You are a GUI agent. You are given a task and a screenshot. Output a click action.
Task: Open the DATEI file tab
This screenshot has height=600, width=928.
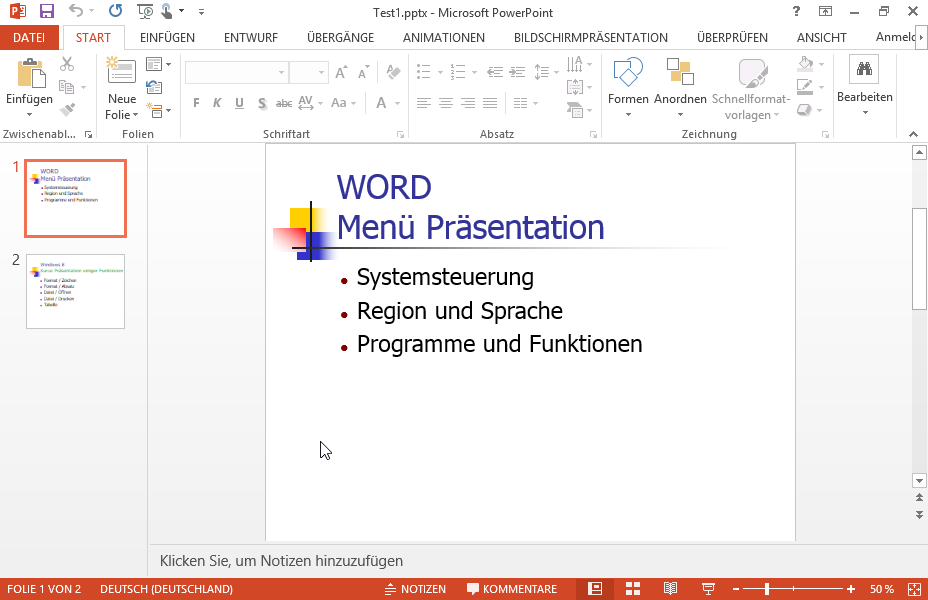29,37
